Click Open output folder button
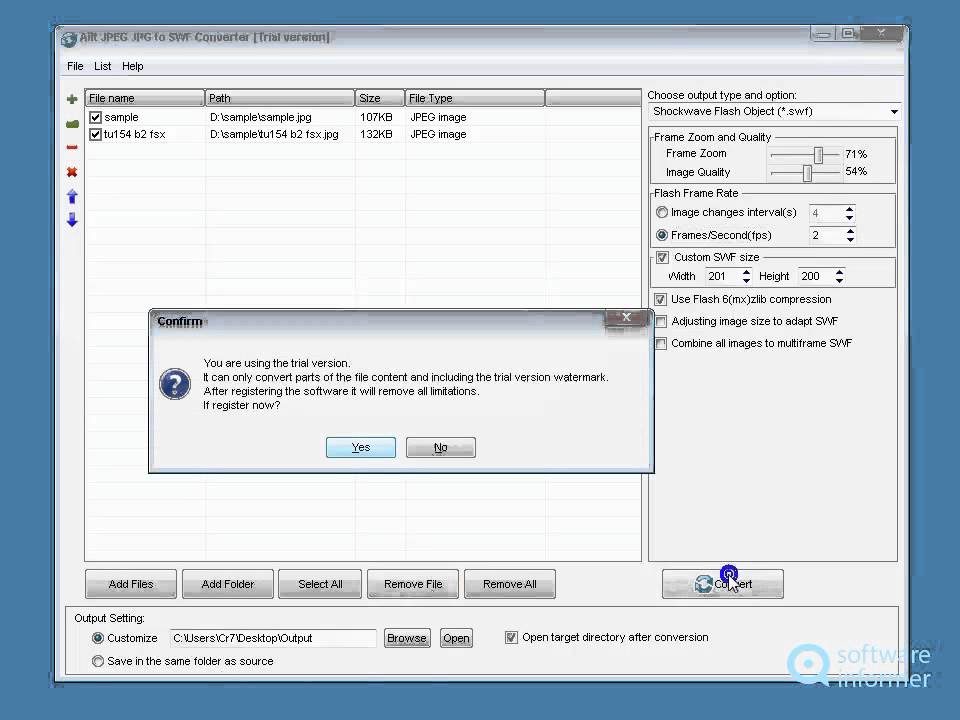The image size is (960, 720). pyautogui.click(x=456, y=638)
